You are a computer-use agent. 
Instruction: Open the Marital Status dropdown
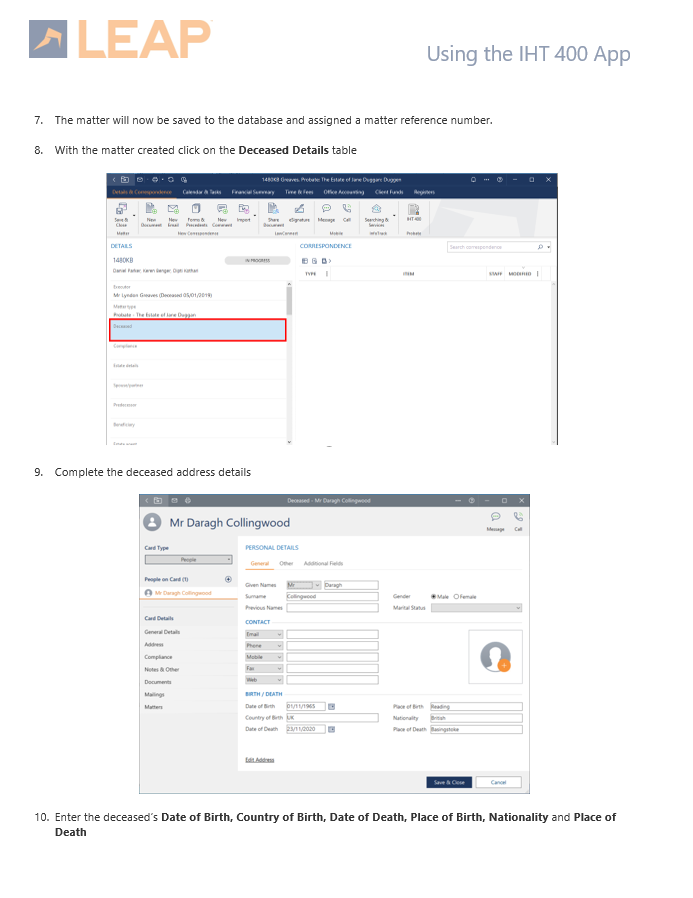click(476, 607)
